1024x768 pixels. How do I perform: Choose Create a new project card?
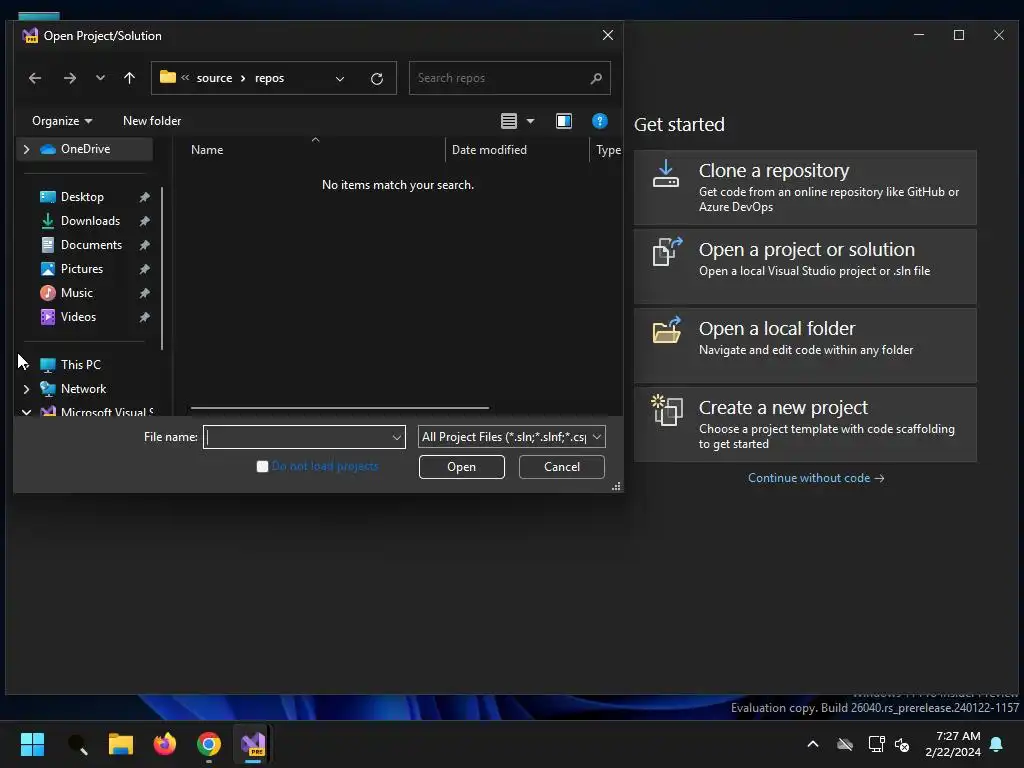click(805, 424)
